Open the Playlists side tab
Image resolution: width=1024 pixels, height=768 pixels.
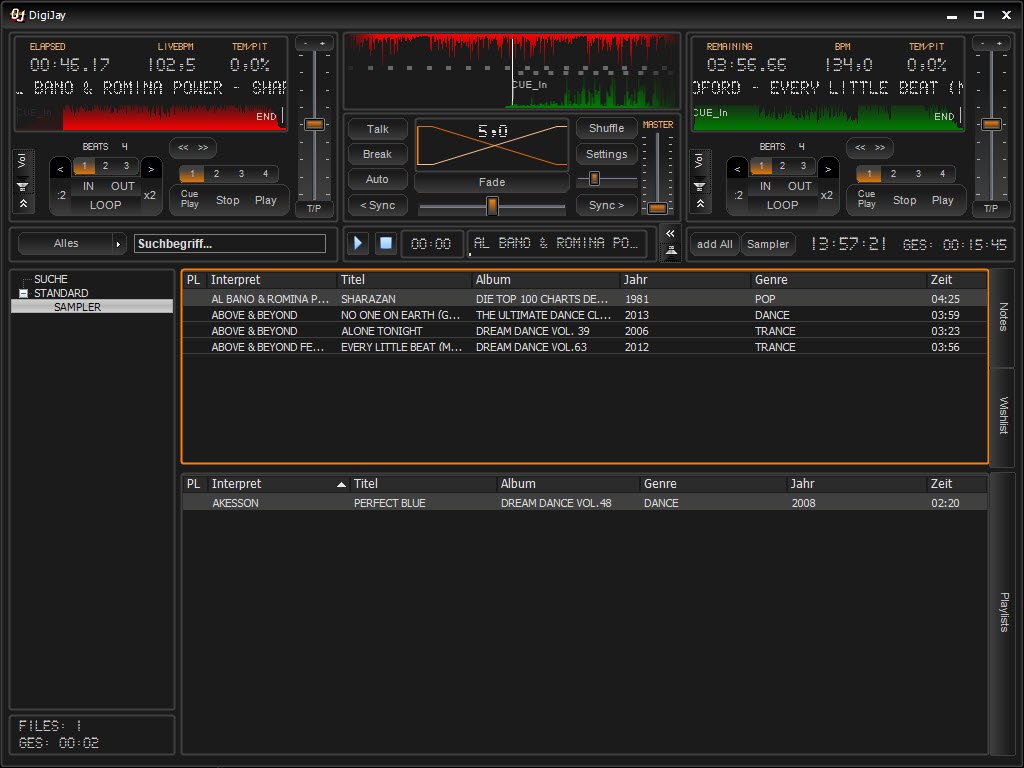click(x=1003, y=612)
